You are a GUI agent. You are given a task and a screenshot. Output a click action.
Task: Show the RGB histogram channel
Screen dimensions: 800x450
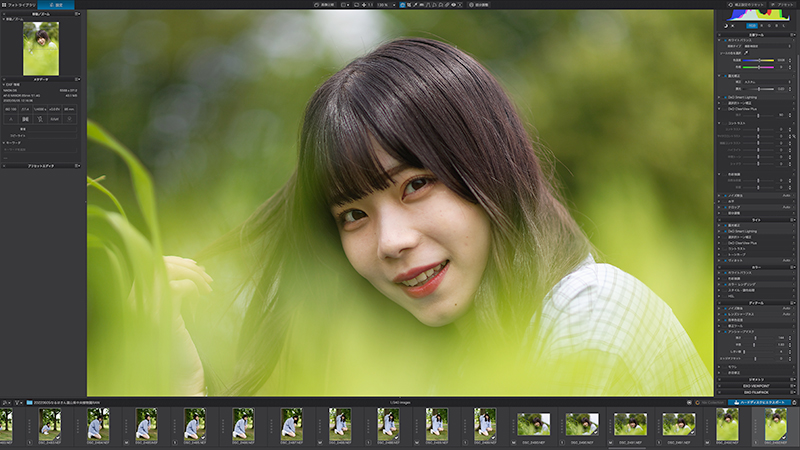pyautogui.click(x=752, y=26)
